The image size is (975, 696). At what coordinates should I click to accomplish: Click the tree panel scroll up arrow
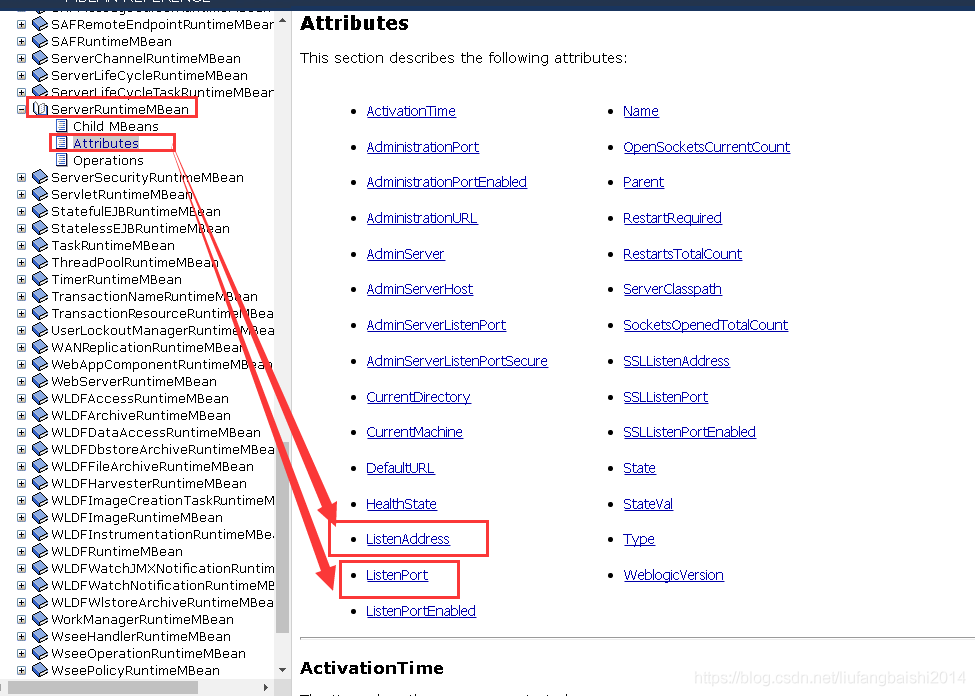[x=282, y=21]
